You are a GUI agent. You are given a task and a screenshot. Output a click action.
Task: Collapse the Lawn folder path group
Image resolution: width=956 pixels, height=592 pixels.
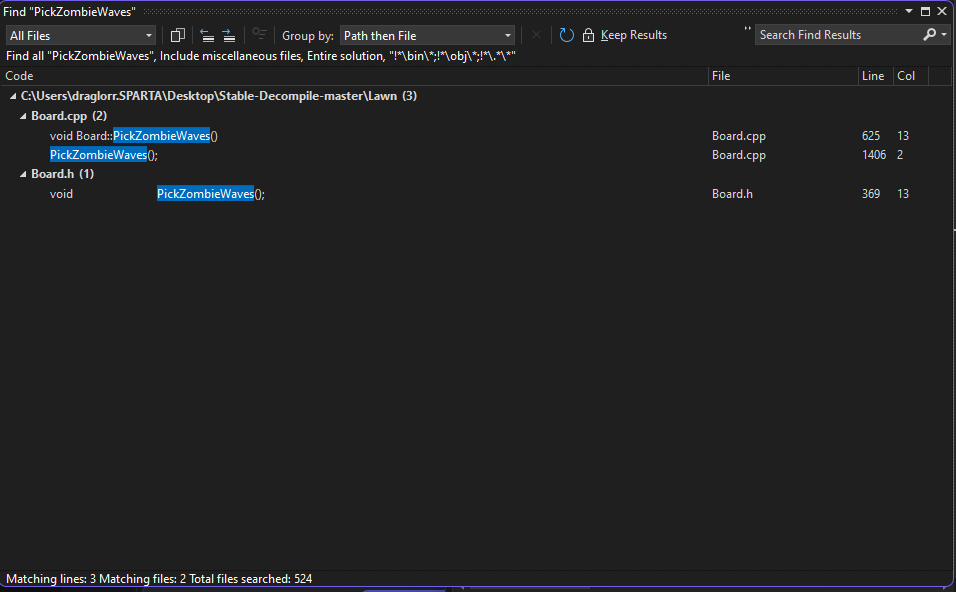[13, 96]
